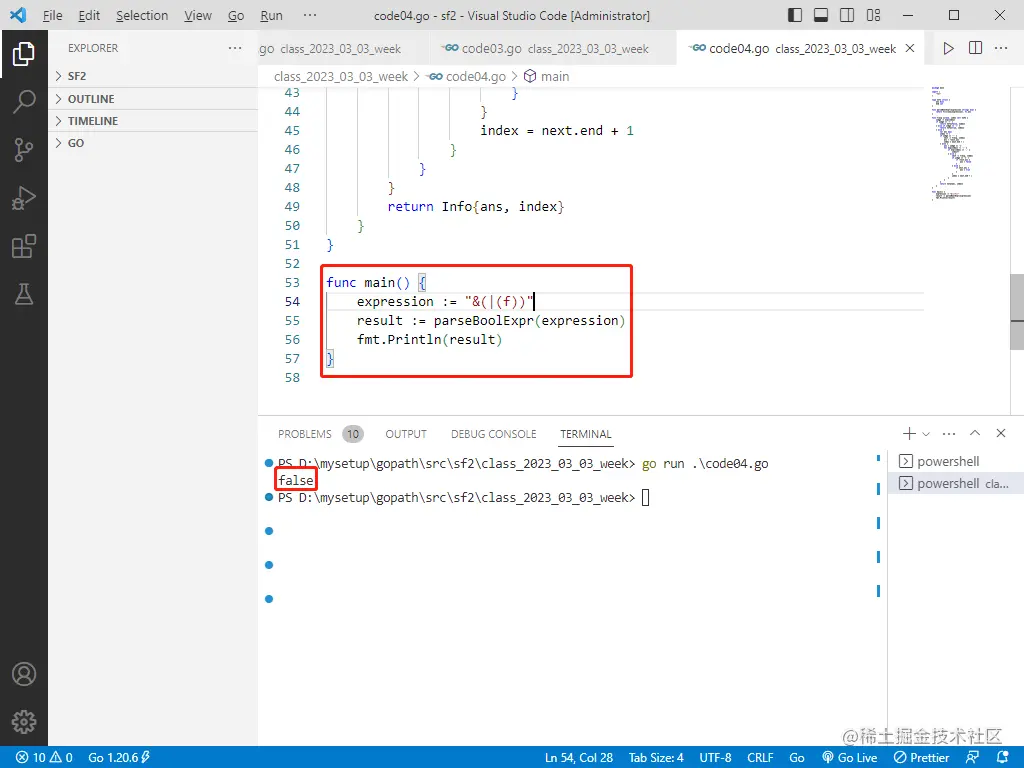1024x768 pixels.
Task: Click Go 1.20.6 version status item
Action: tap(118, 758)
